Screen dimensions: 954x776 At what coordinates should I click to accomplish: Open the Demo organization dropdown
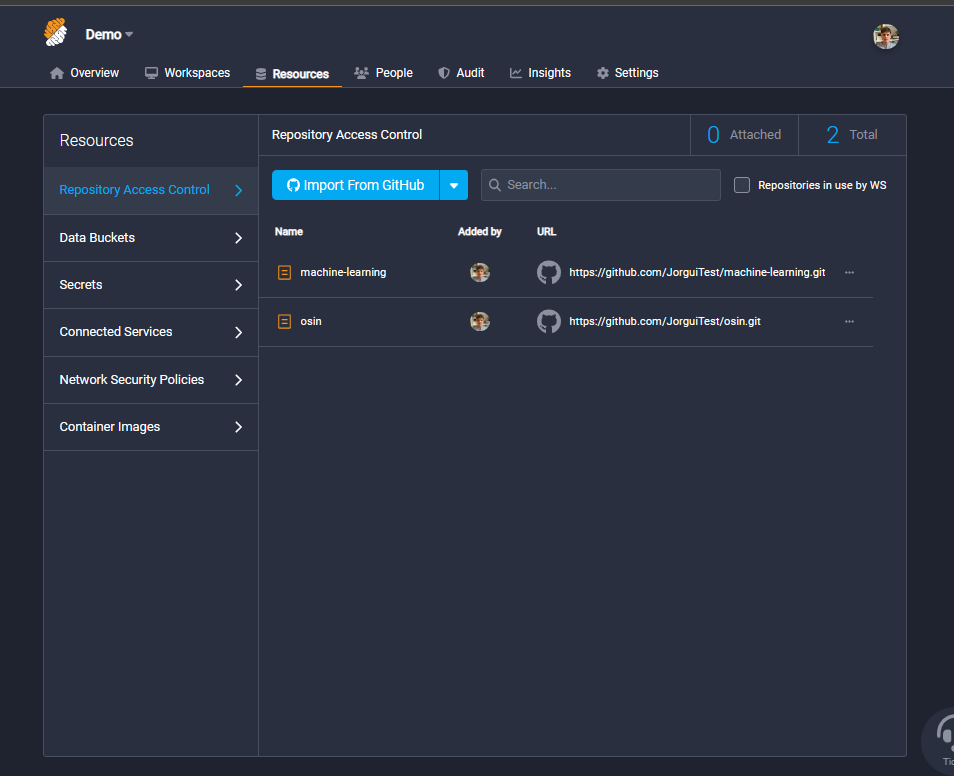pyautogui.click(x=108, y=34)
